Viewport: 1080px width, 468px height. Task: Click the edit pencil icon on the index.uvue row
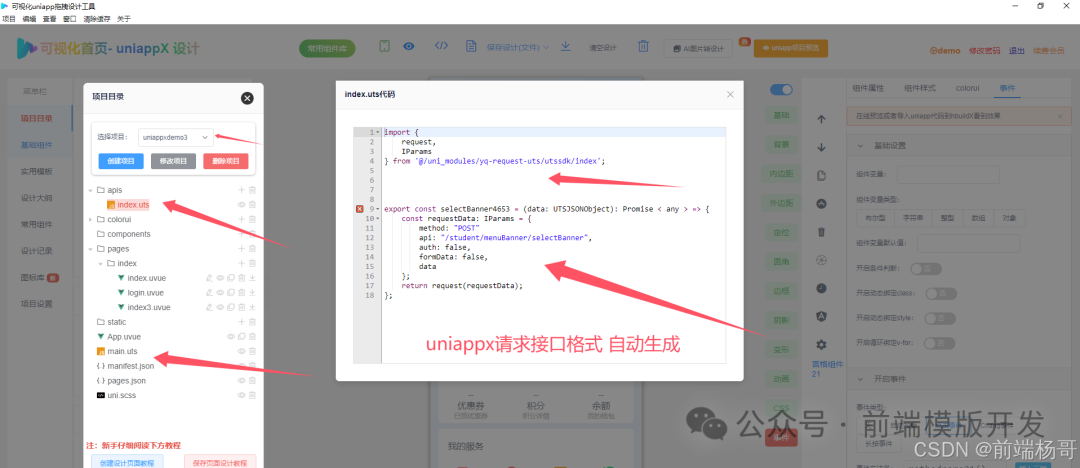[209, 278]
